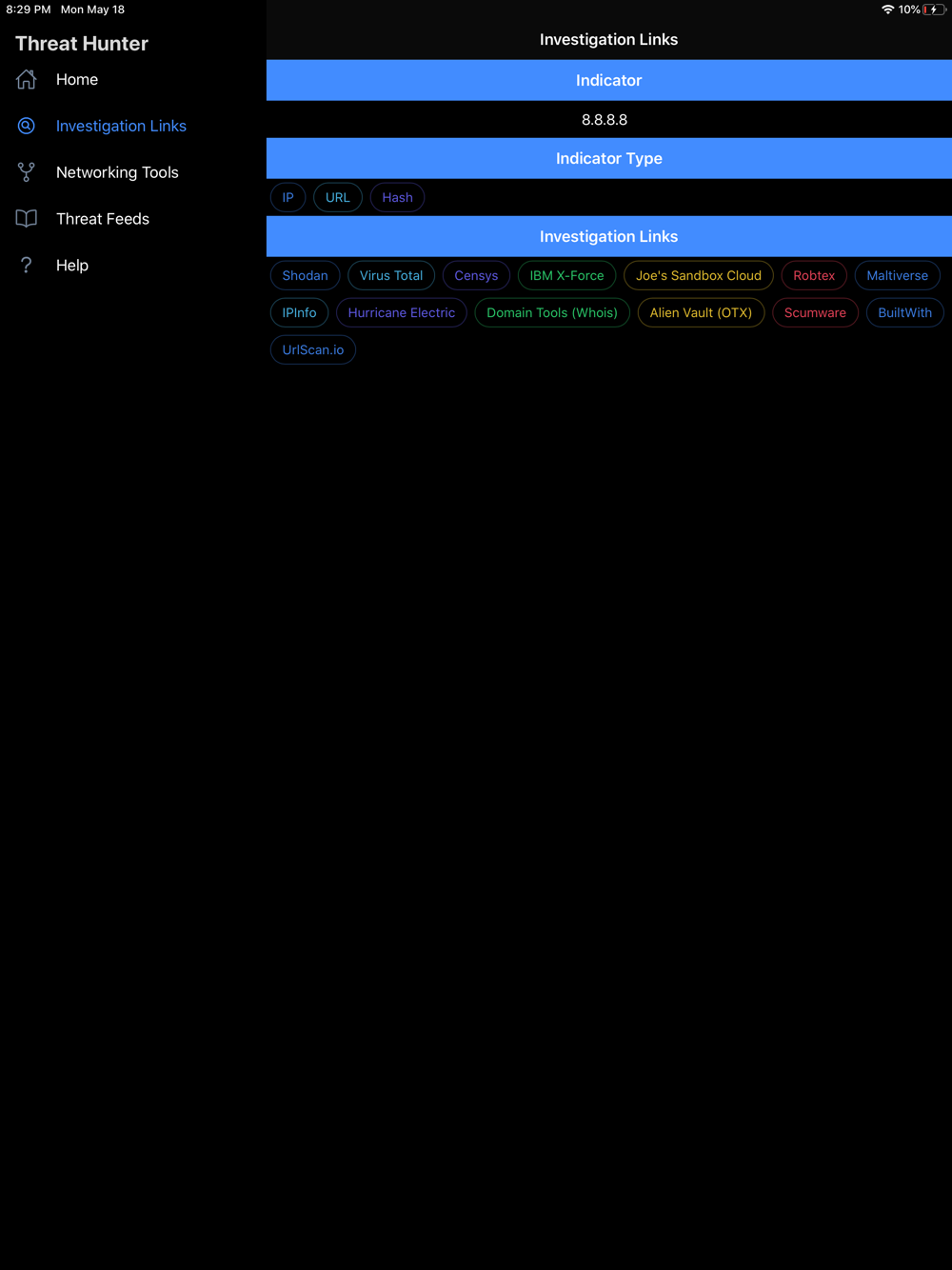Select the Hash indicator type
Viewport: 952px width, 1270px height.
397,197
